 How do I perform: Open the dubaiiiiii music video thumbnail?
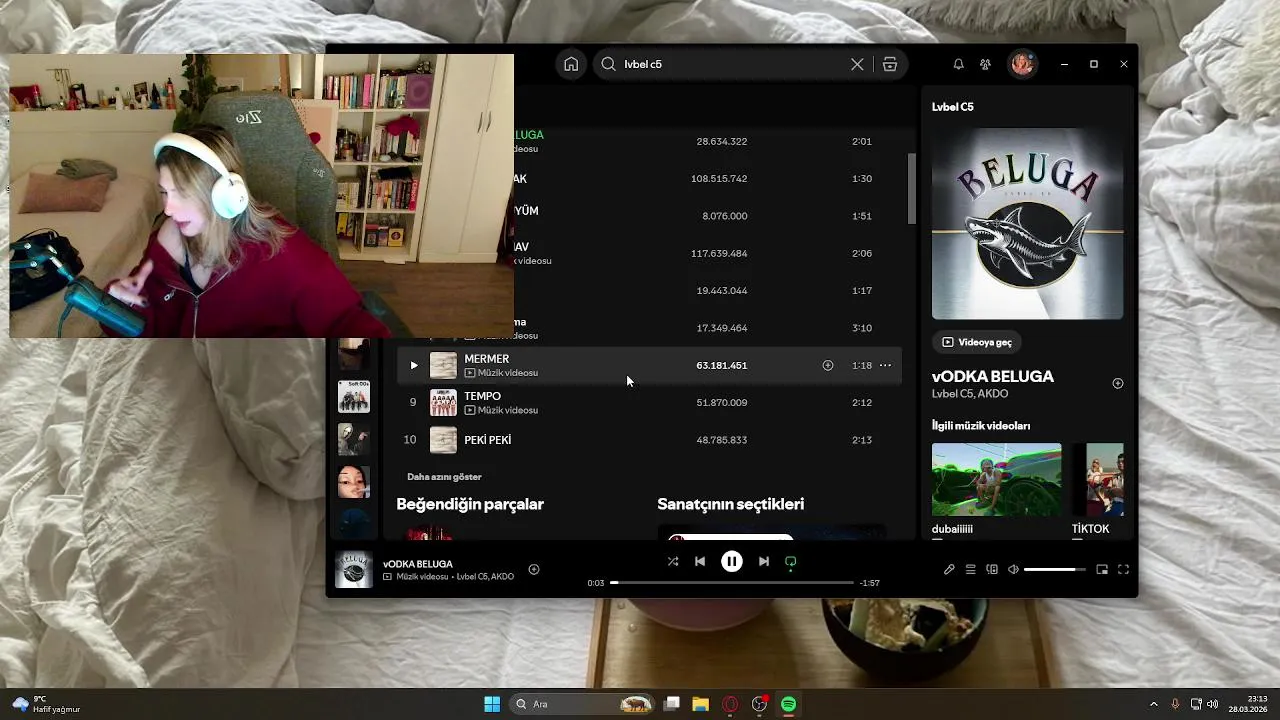(x=997, y=480)
